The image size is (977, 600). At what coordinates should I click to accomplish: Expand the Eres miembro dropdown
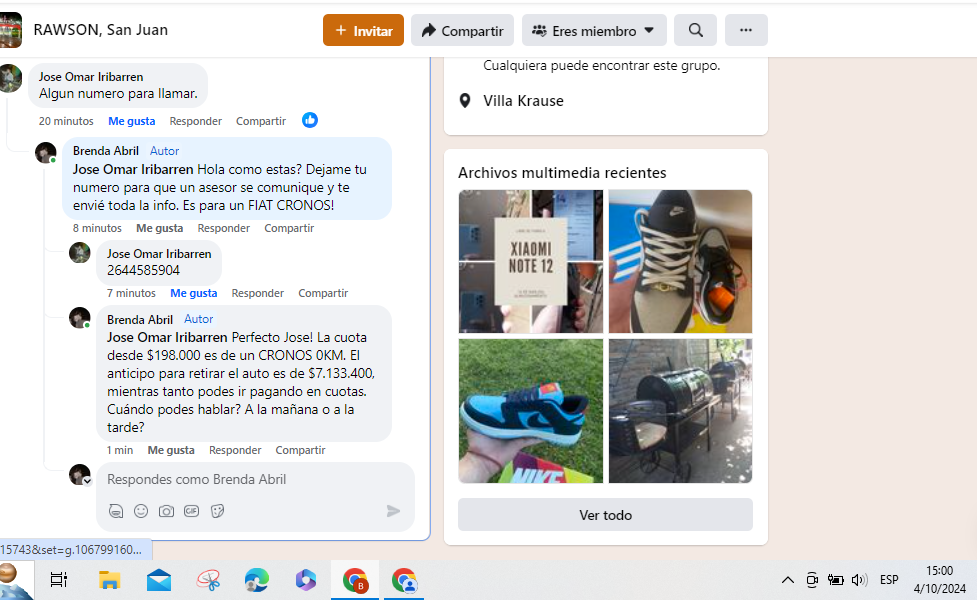coord(594,30)
